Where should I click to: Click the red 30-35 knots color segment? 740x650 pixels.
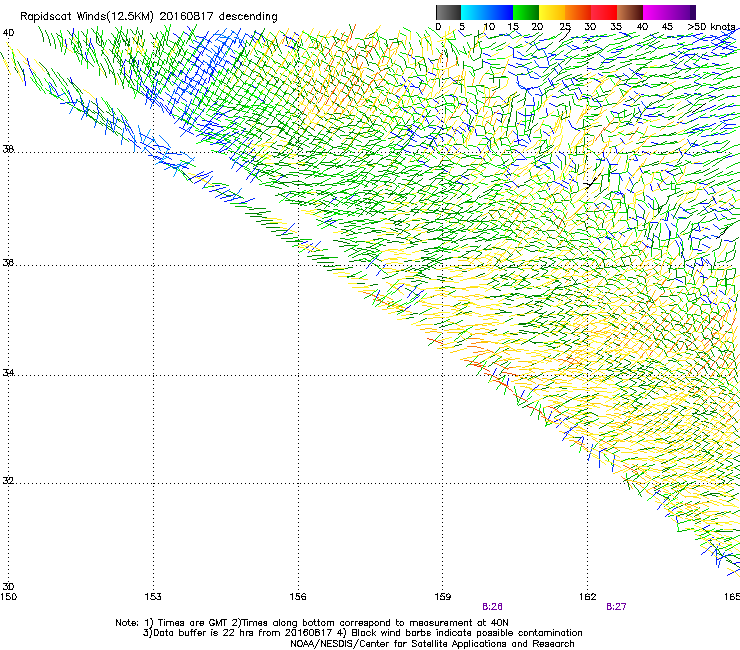point(604,12)
